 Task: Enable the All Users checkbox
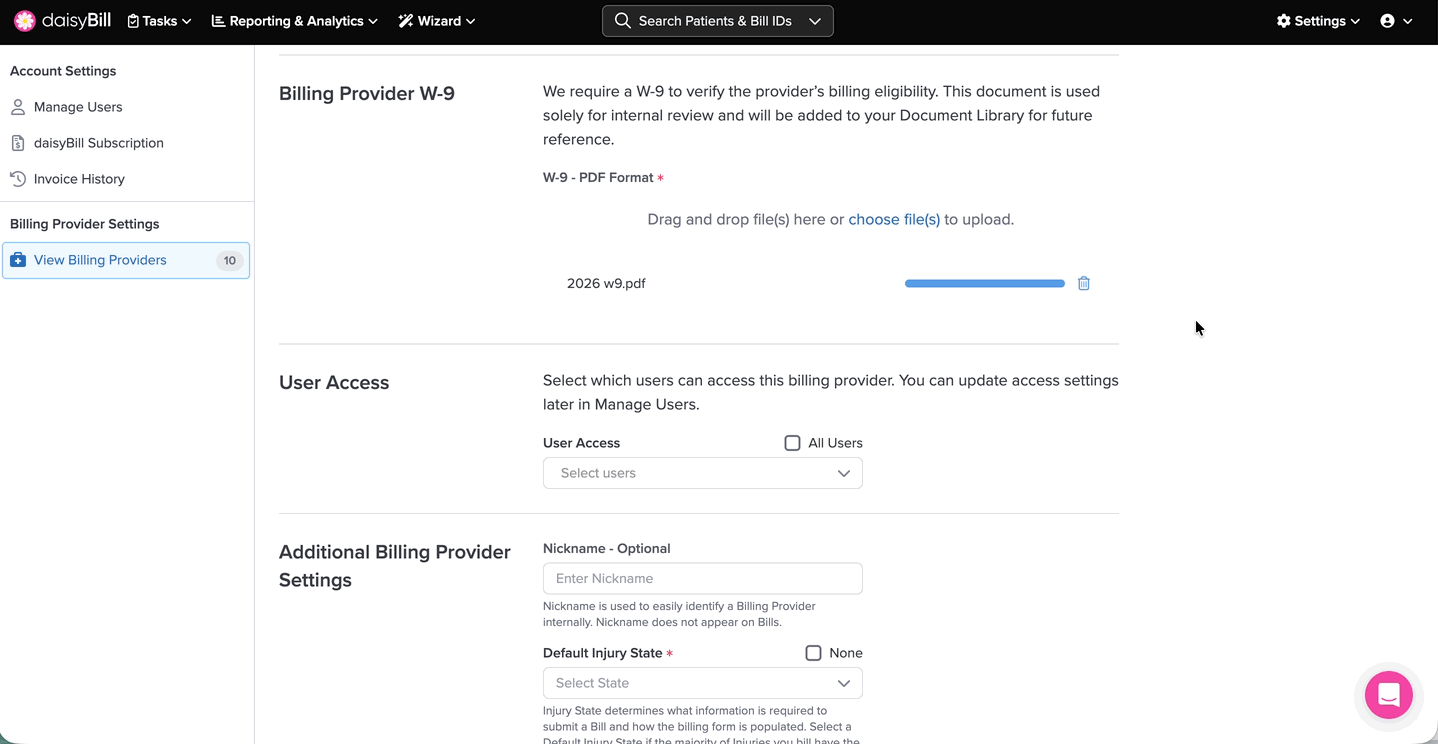click(792, 443)
